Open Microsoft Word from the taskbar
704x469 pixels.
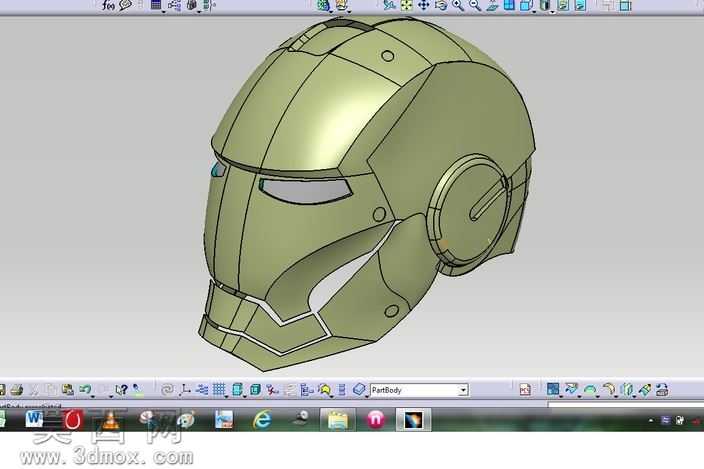point(33,419)
